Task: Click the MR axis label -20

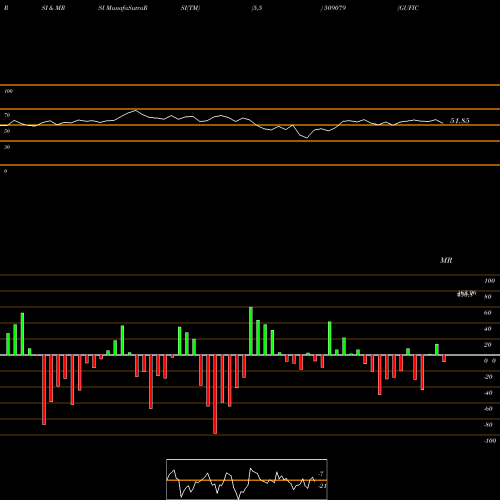Action: tap(488, 377)
